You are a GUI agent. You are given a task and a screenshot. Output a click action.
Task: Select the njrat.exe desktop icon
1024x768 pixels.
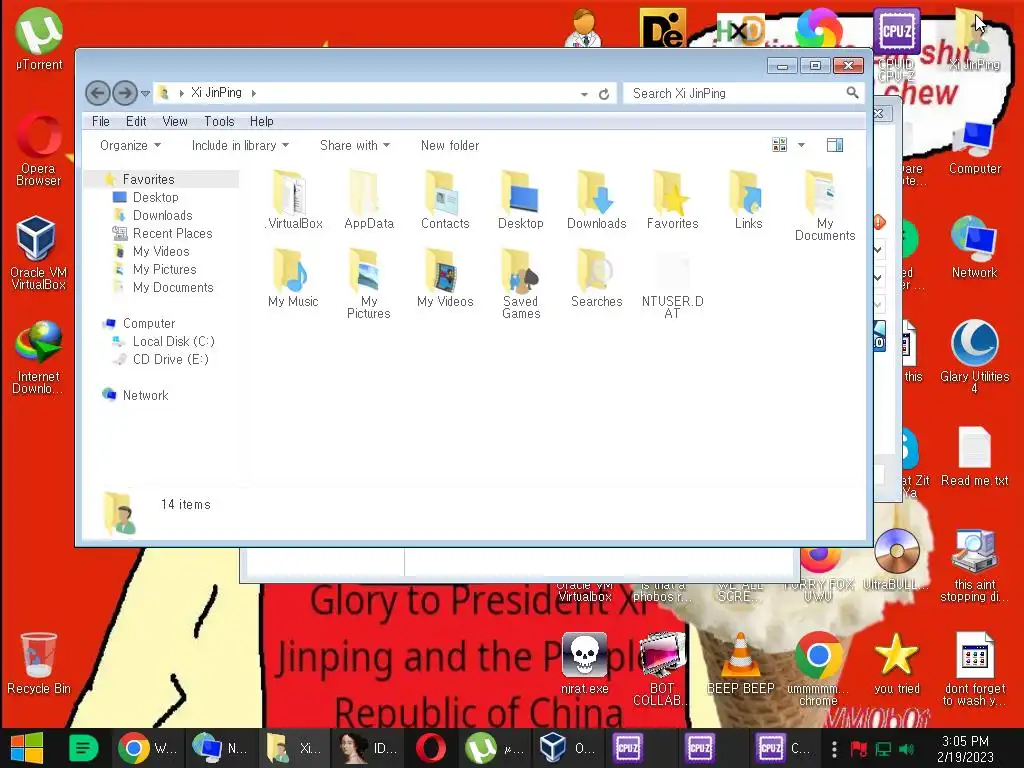[584, 663]
